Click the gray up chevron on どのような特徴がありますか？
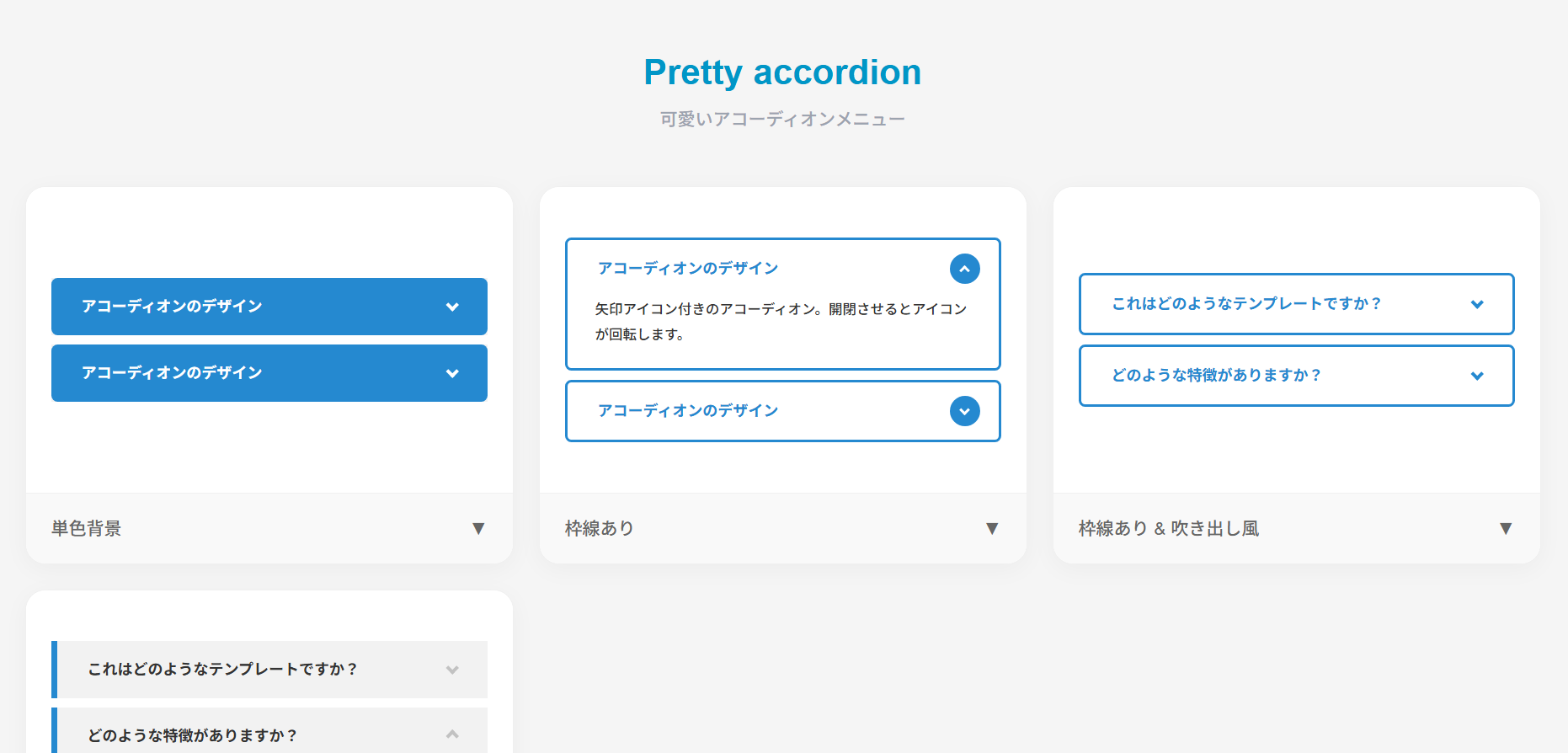Screen dimensions: 1568x753 click(454, 734)
